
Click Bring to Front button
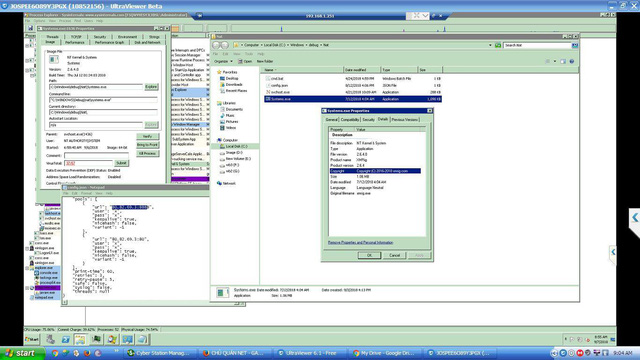(148, 145)
